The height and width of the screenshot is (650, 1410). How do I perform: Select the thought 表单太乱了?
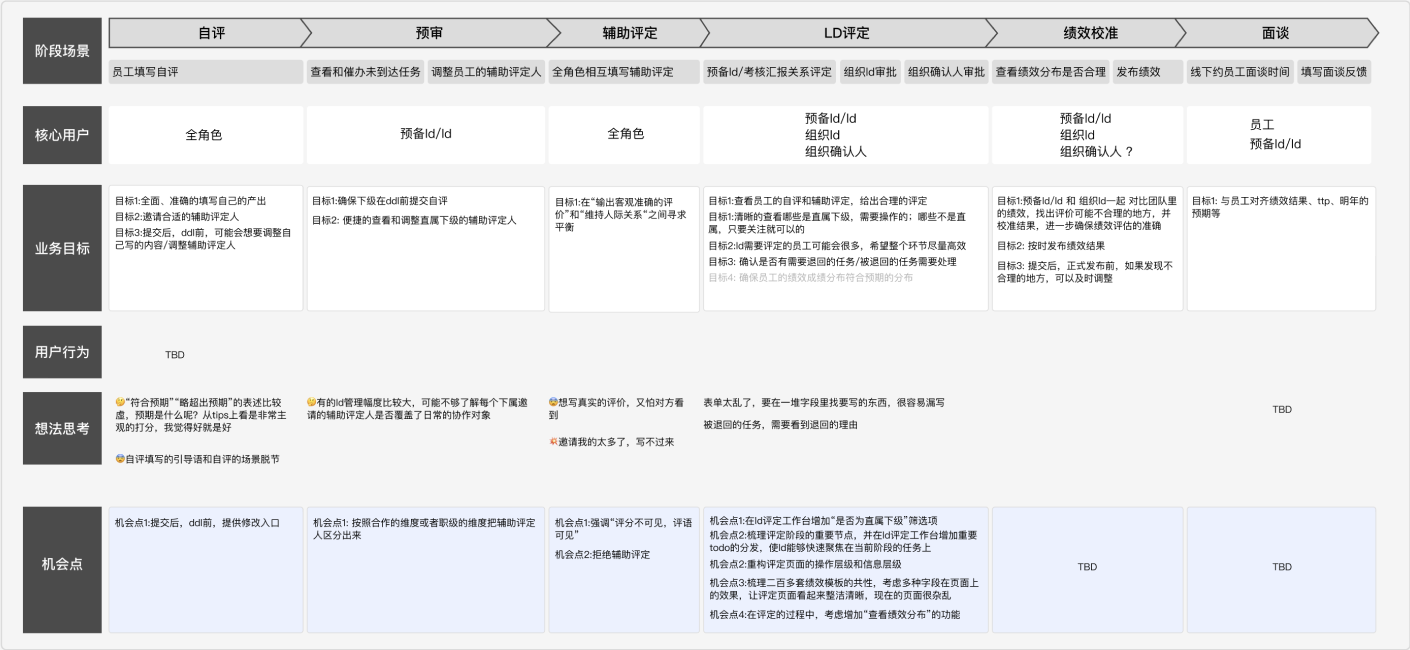coord(824,402)
